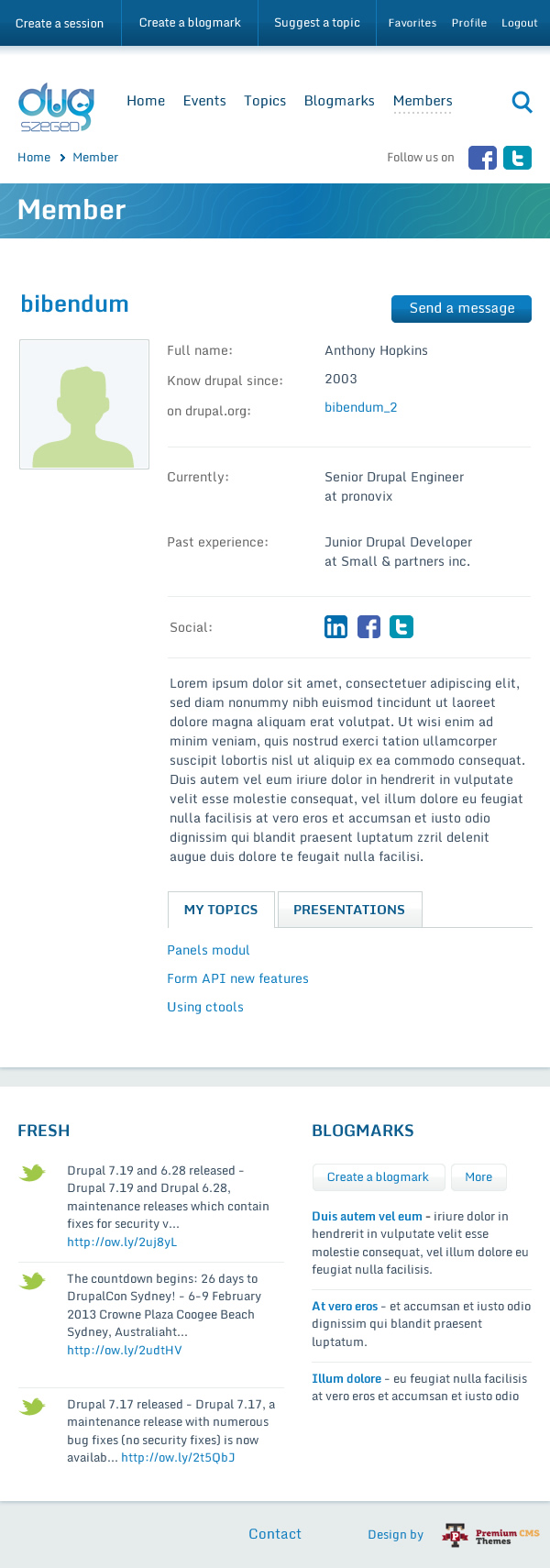Open the Duis autem vel eum blogmark

click(367, 1217)
